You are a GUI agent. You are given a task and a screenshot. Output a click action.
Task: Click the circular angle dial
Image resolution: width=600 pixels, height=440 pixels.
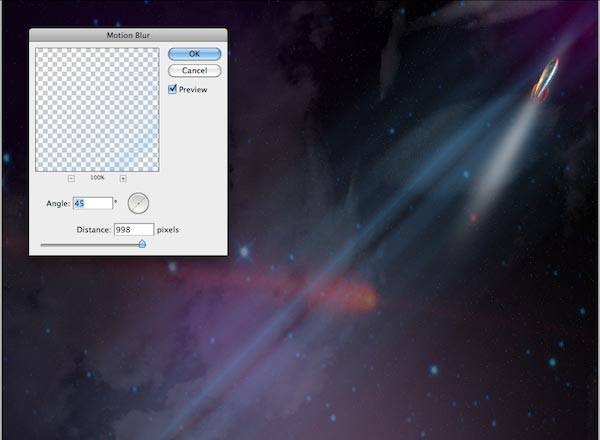[x=139, y=203]
